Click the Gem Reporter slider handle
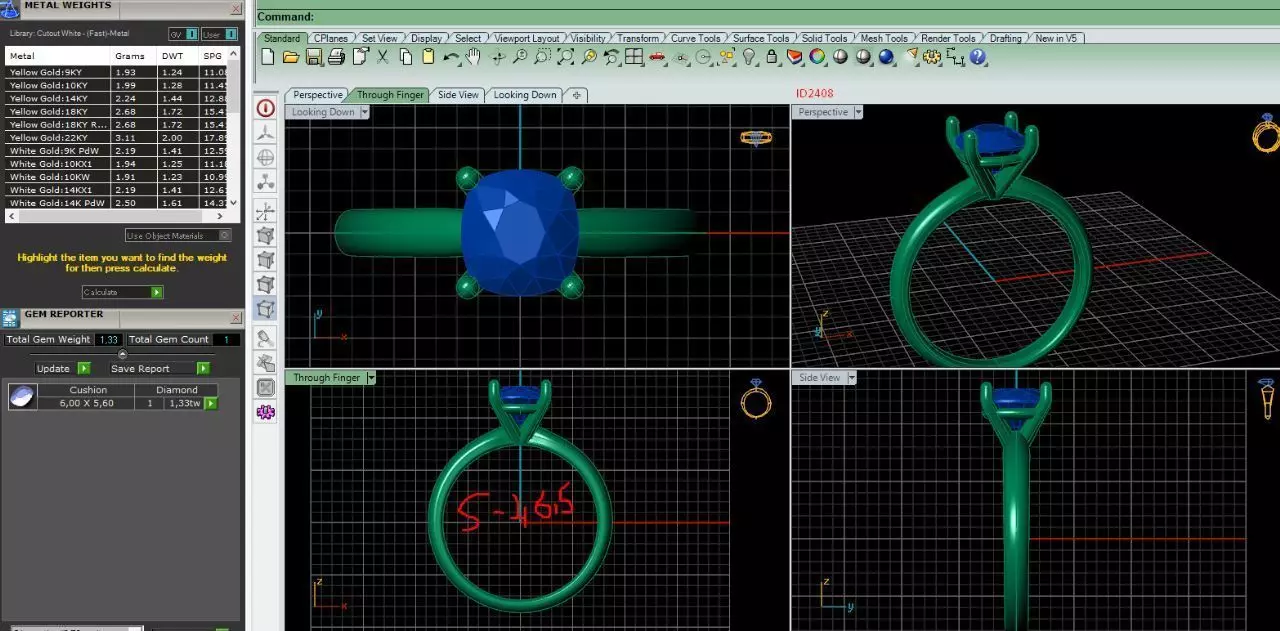 (122, 354)
